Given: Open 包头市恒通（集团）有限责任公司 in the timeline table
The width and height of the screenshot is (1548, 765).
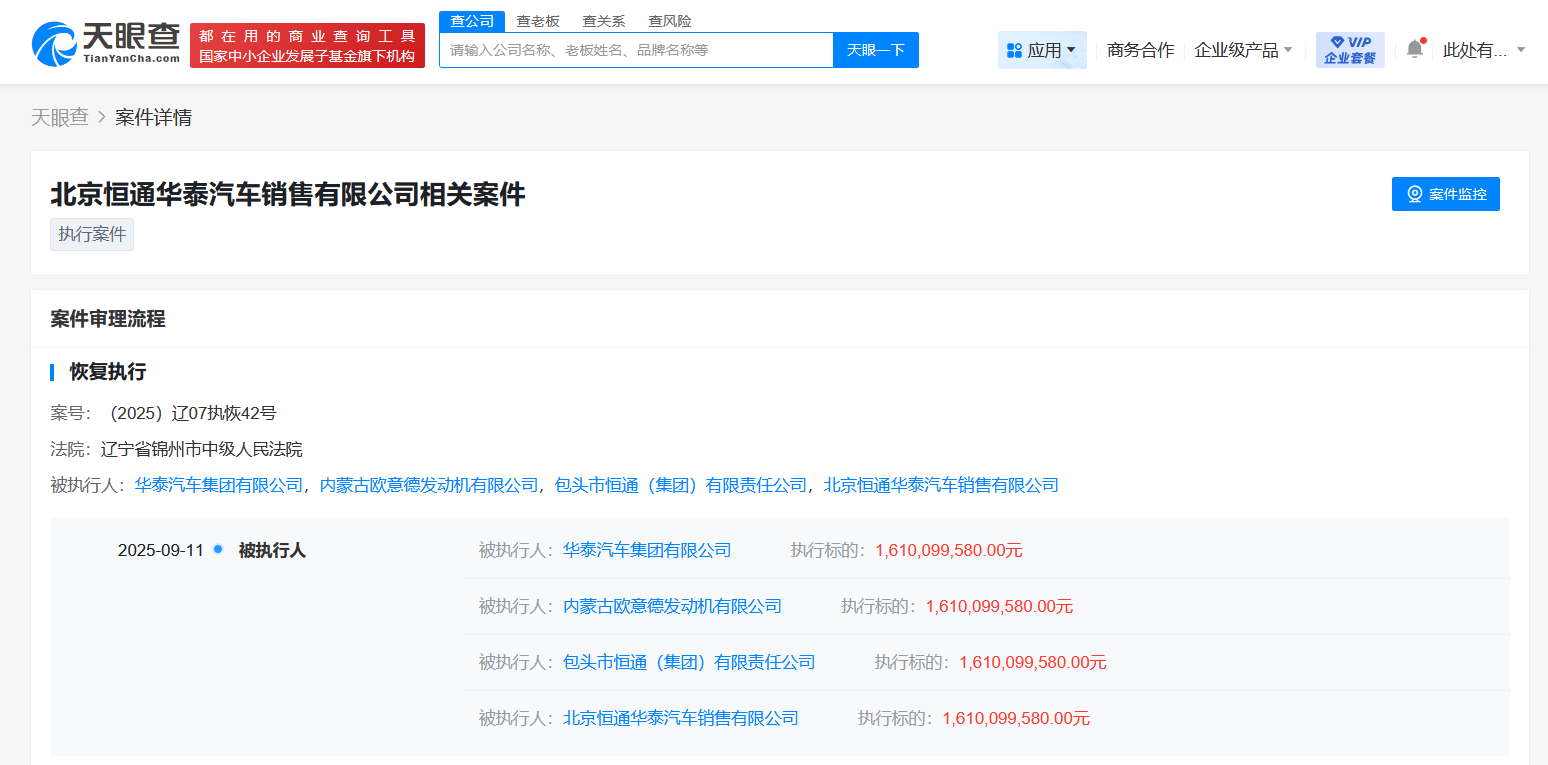Looking at the screenshot, I should (689, 662).
